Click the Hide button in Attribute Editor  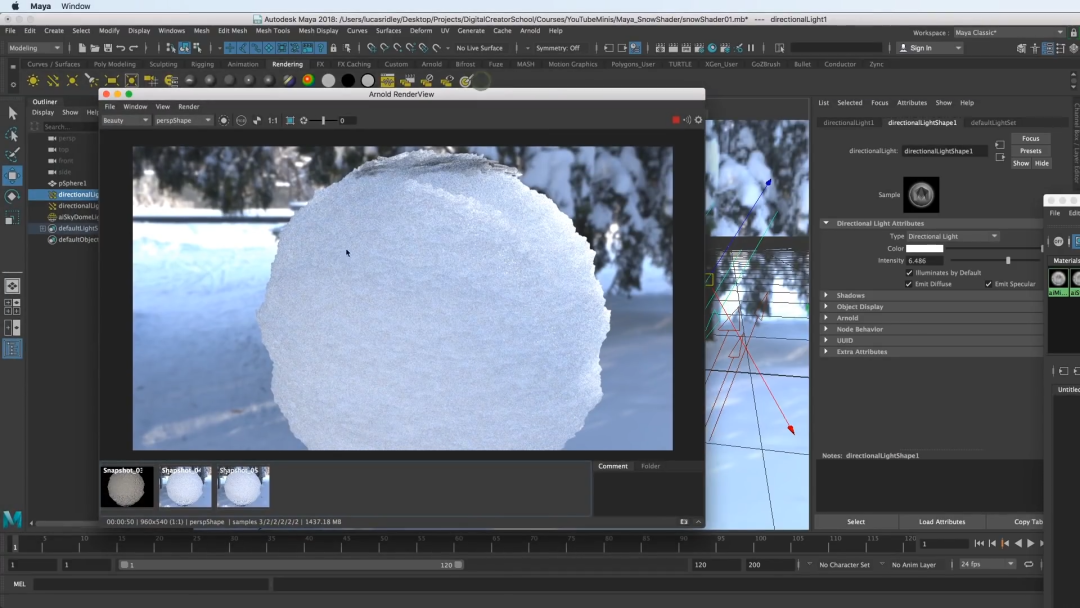click(1041, 163)
